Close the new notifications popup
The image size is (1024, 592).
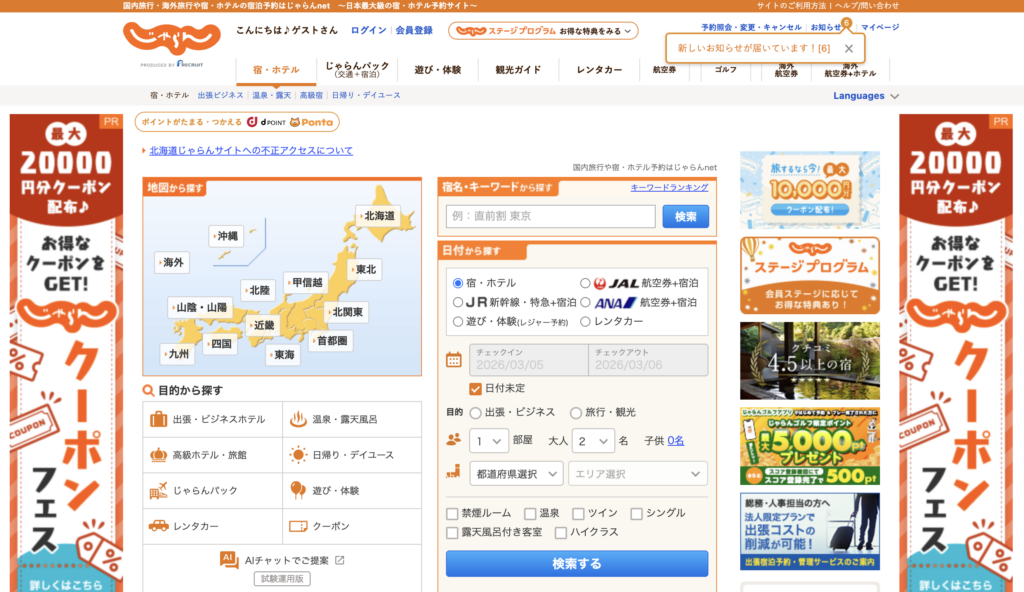pos(849,48)
